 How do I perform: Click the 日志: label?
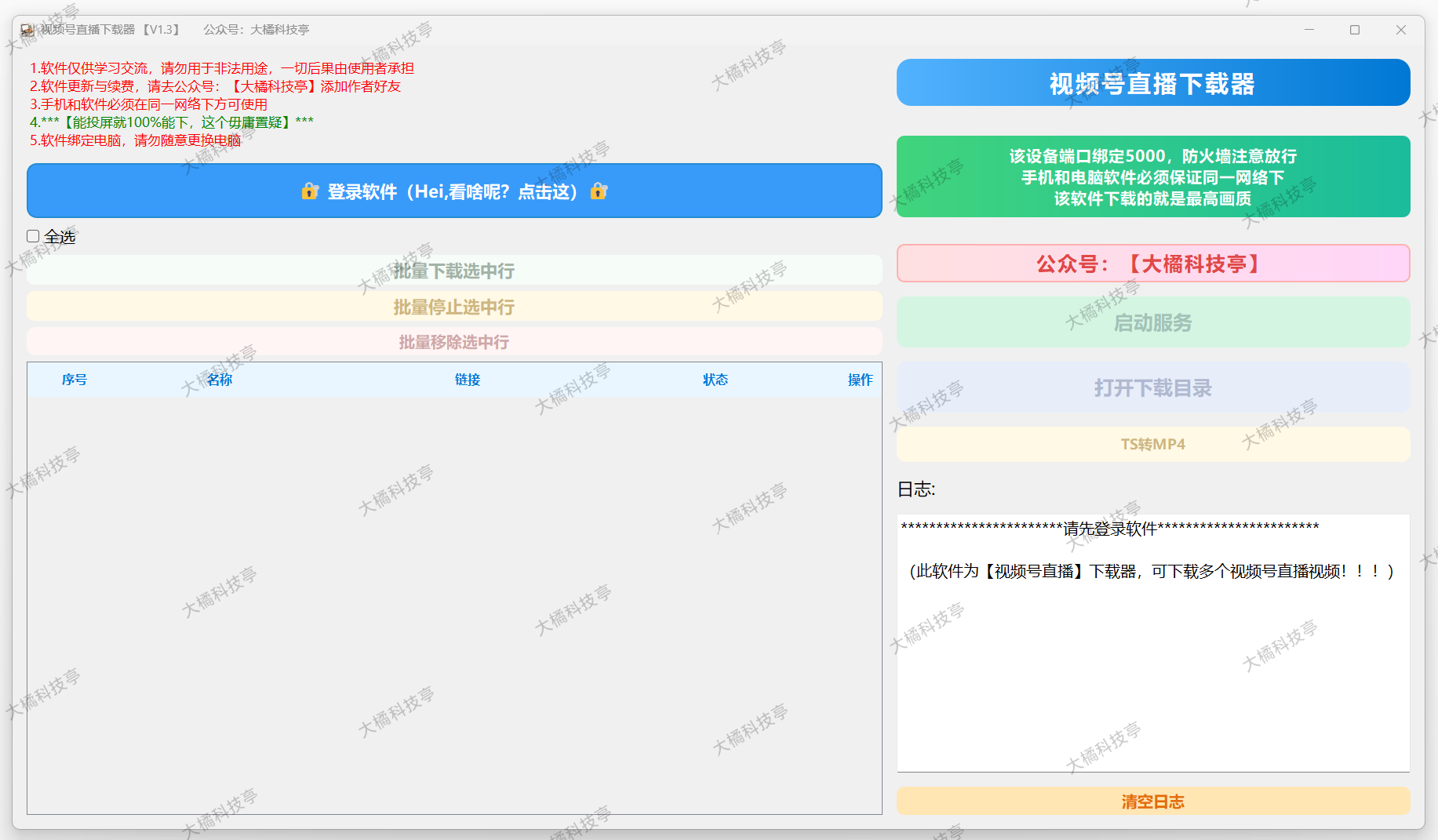pos(916,489)
